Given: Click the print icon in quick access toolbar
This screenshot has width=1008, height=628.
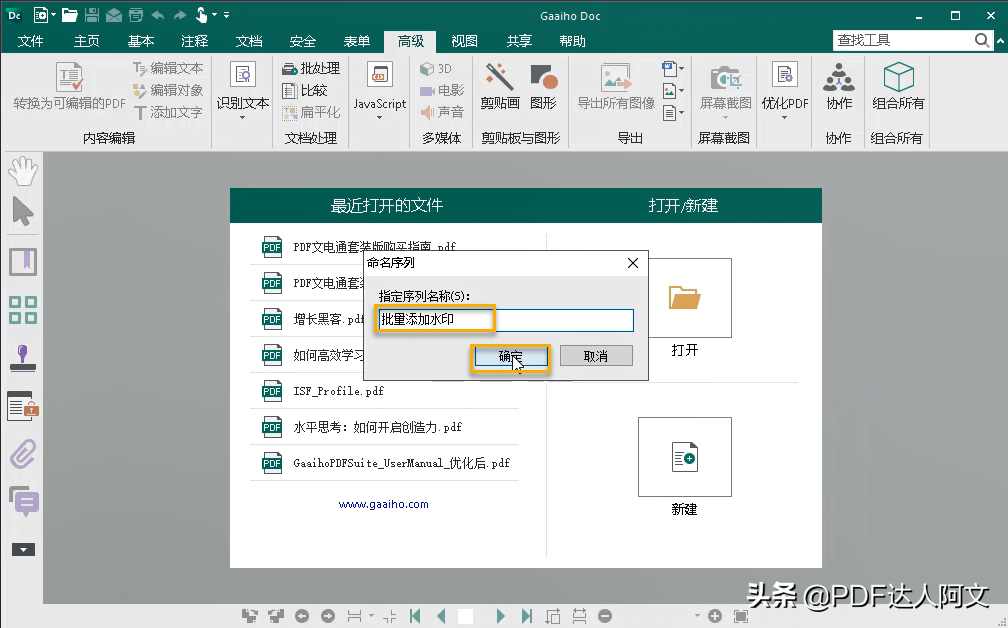Looking at the screenshot, I should pyautogui.click(x=136, y=15).
